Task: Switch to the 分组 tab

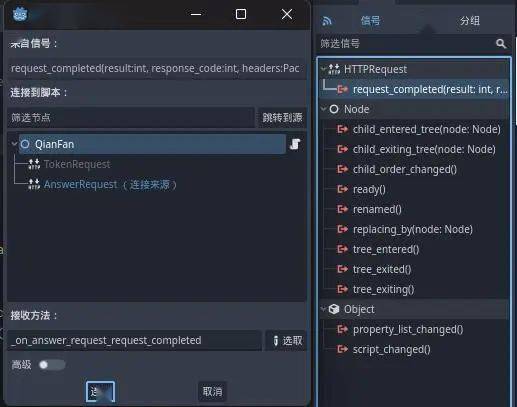Action: (x=469, y=21)
